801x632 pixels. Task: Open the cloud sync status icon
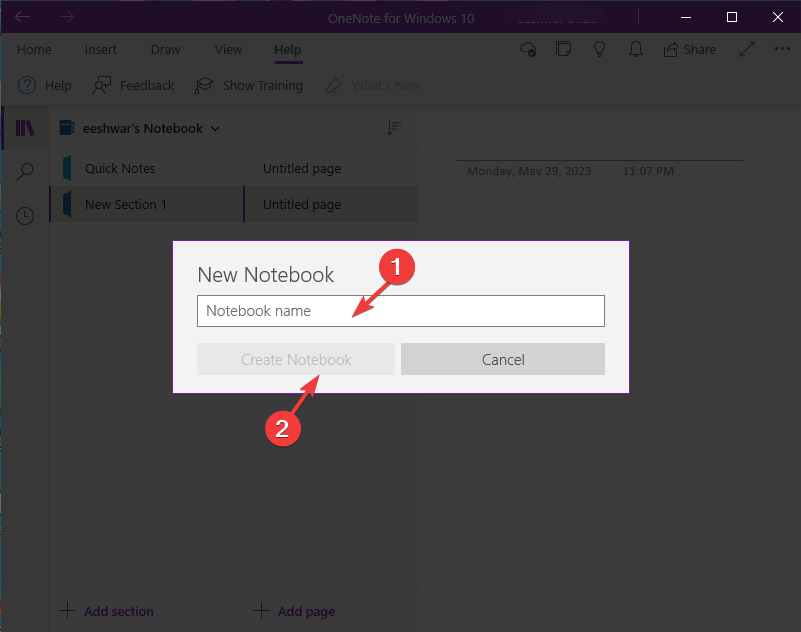click(x=528, y=49)
